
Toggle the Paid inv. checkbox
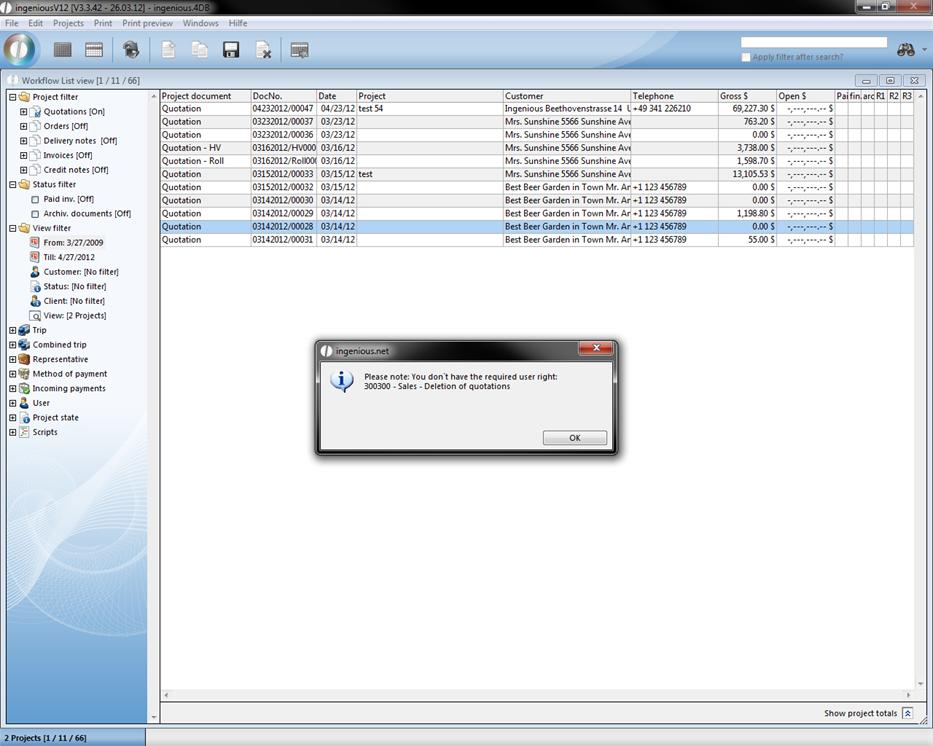(35, 199)
